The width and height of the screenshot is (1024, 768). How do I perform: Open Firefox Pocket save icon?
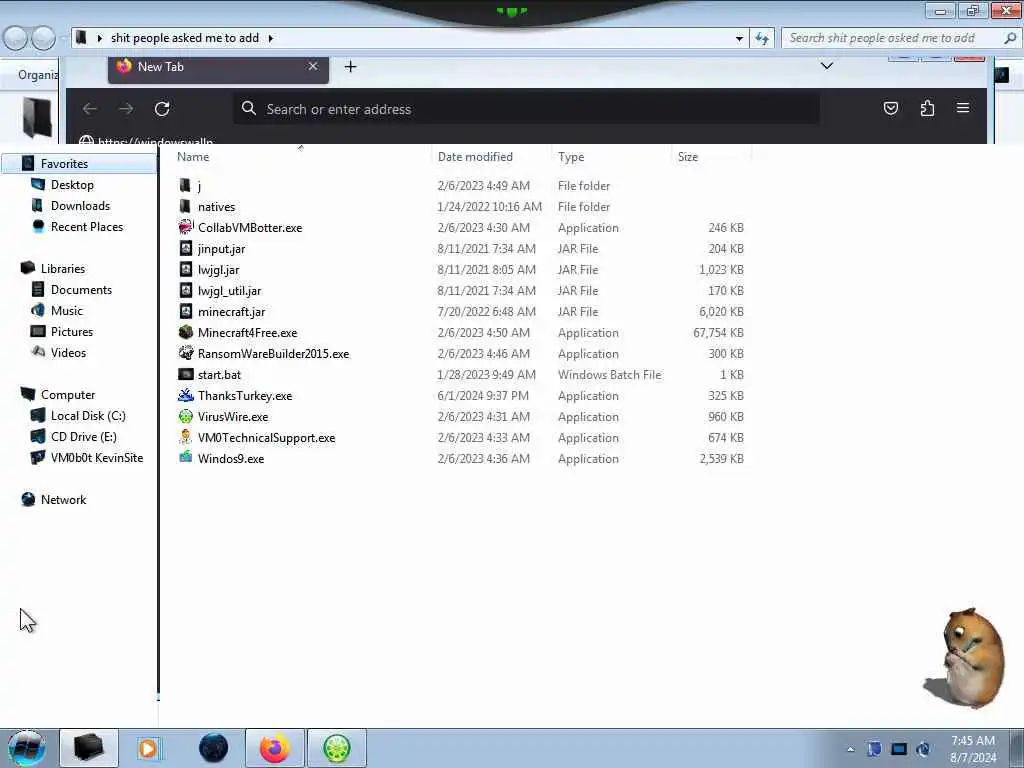(891, 108)
